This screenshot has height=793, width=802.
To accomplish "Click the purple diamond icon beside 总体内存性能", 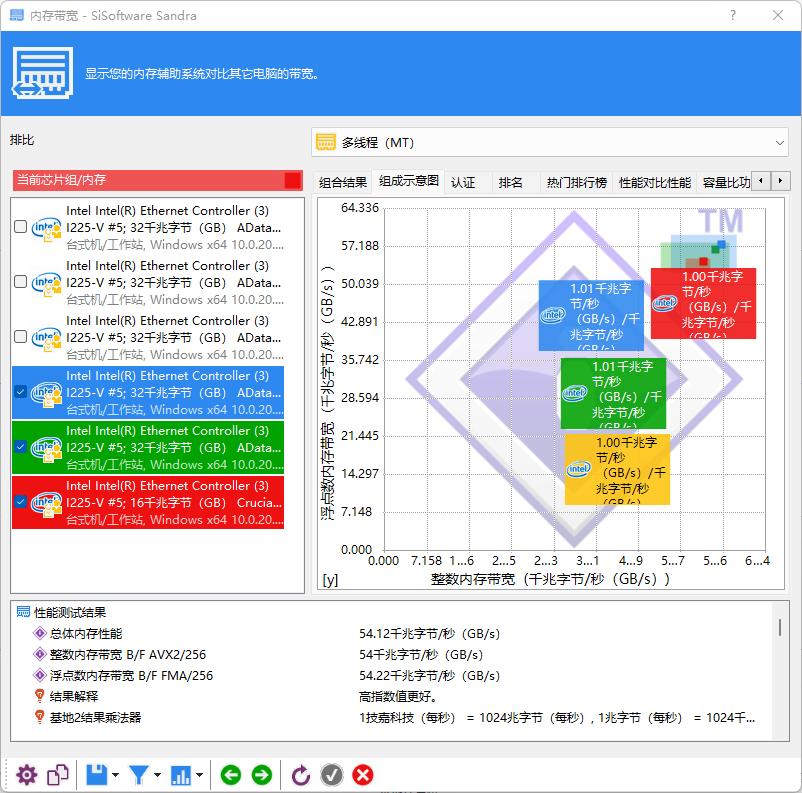I will pyautogui.click(x=39, y=633).
